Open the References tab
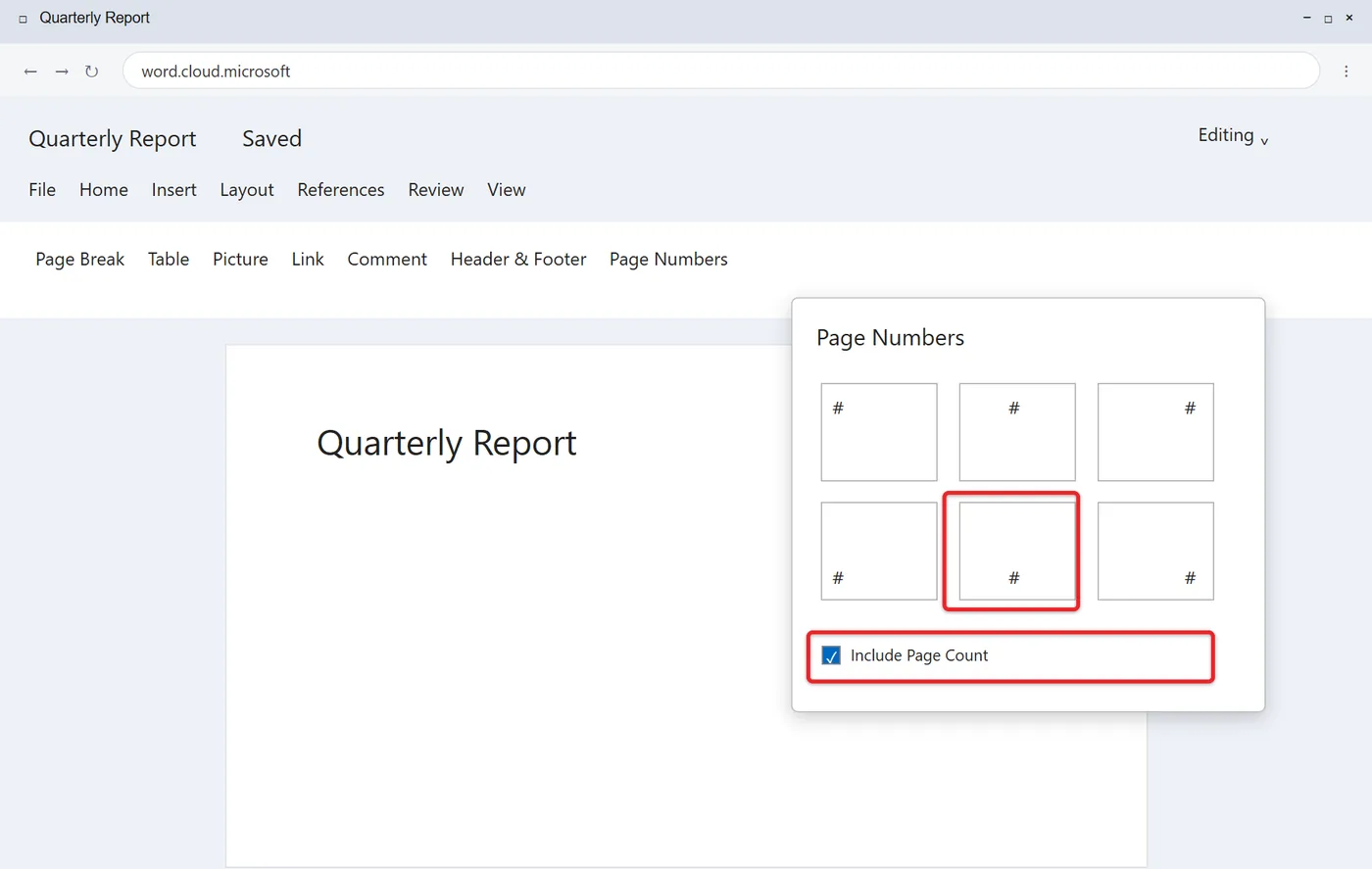Screen dimensions: 1372x869 pos(341,190)
